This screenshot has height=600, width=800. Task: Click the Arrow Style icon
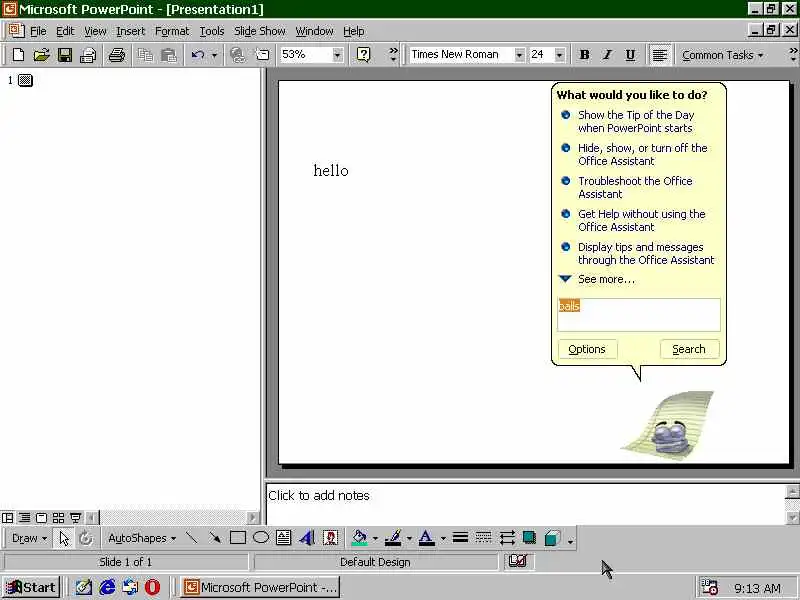(507, 537)
